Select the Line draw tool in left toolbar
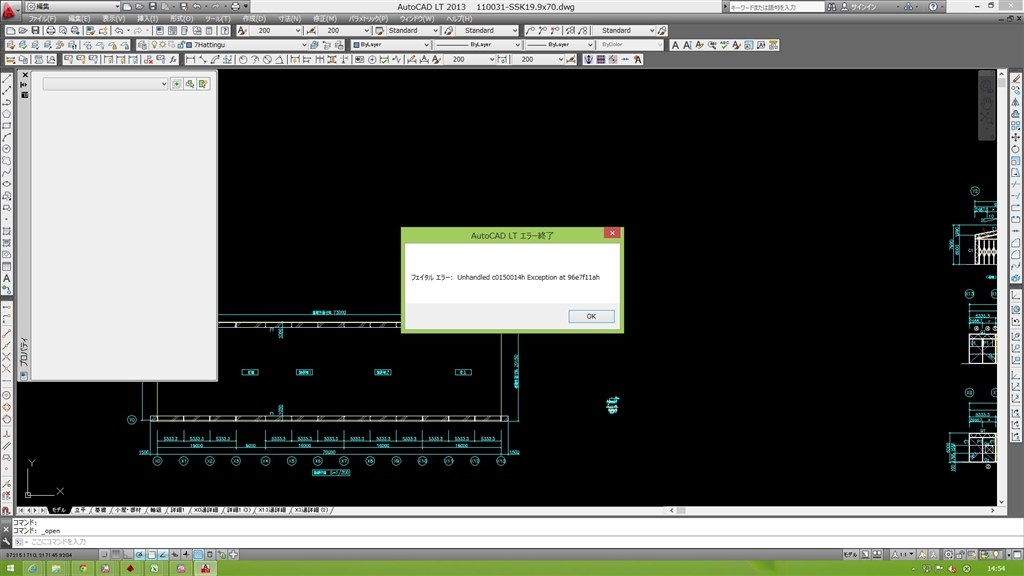 click(7, 78)
